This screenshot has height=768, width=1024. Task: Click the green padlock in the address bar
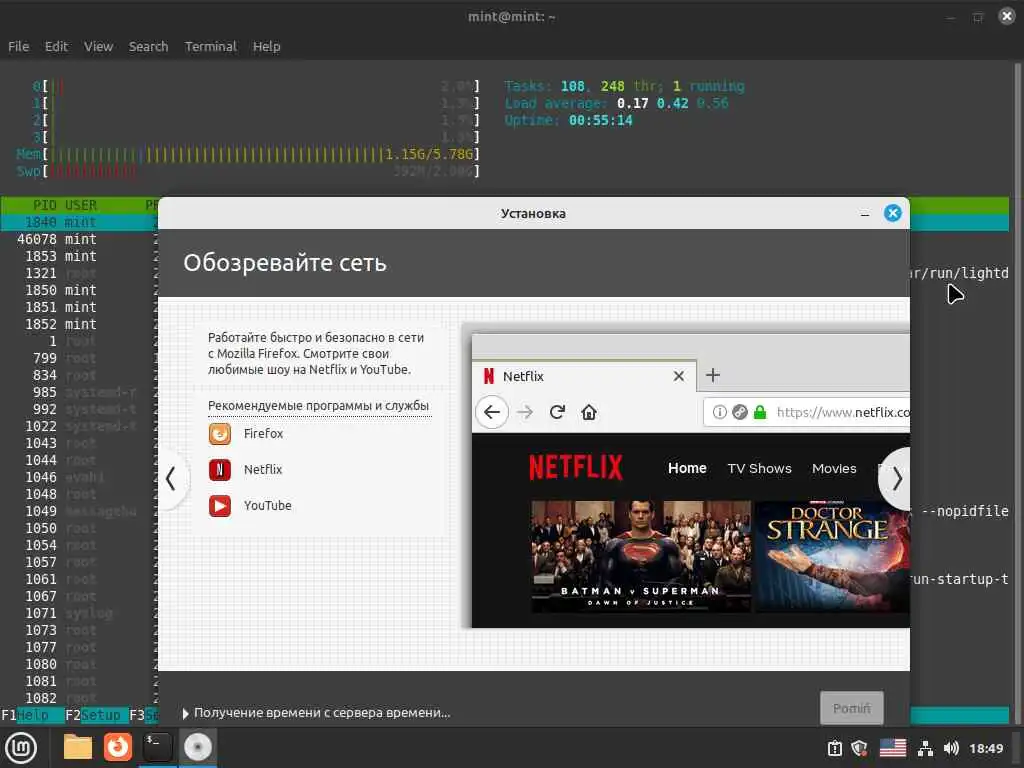760,412
